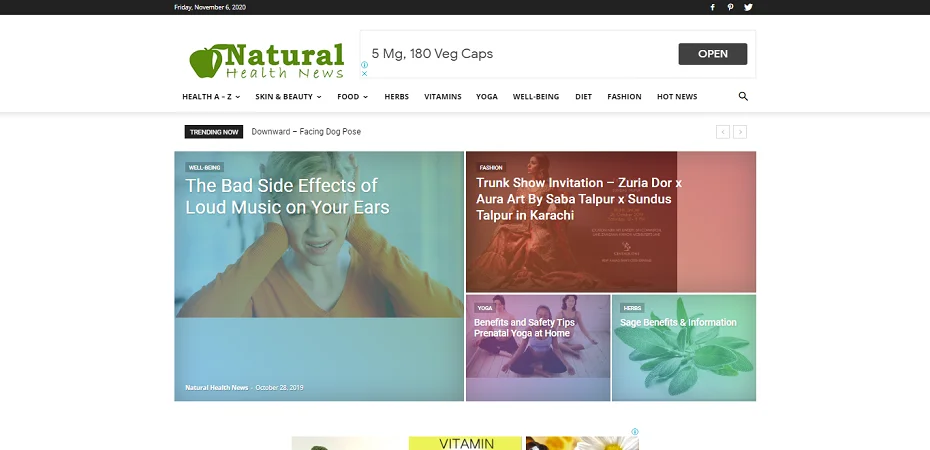Click the Natural Health News logo

coord(267,60)
